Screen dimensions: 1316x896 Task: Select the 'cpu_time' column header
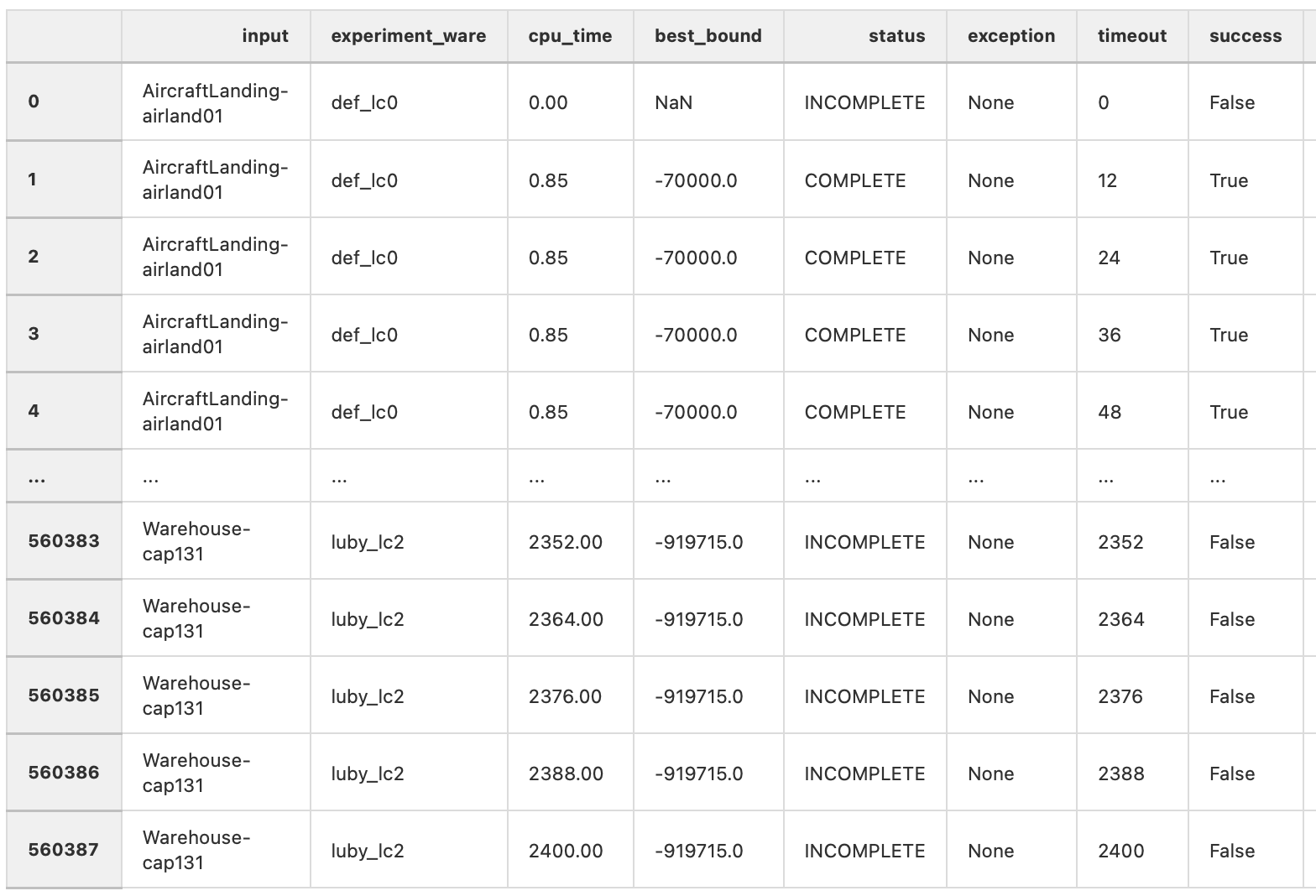click(570, 36)
